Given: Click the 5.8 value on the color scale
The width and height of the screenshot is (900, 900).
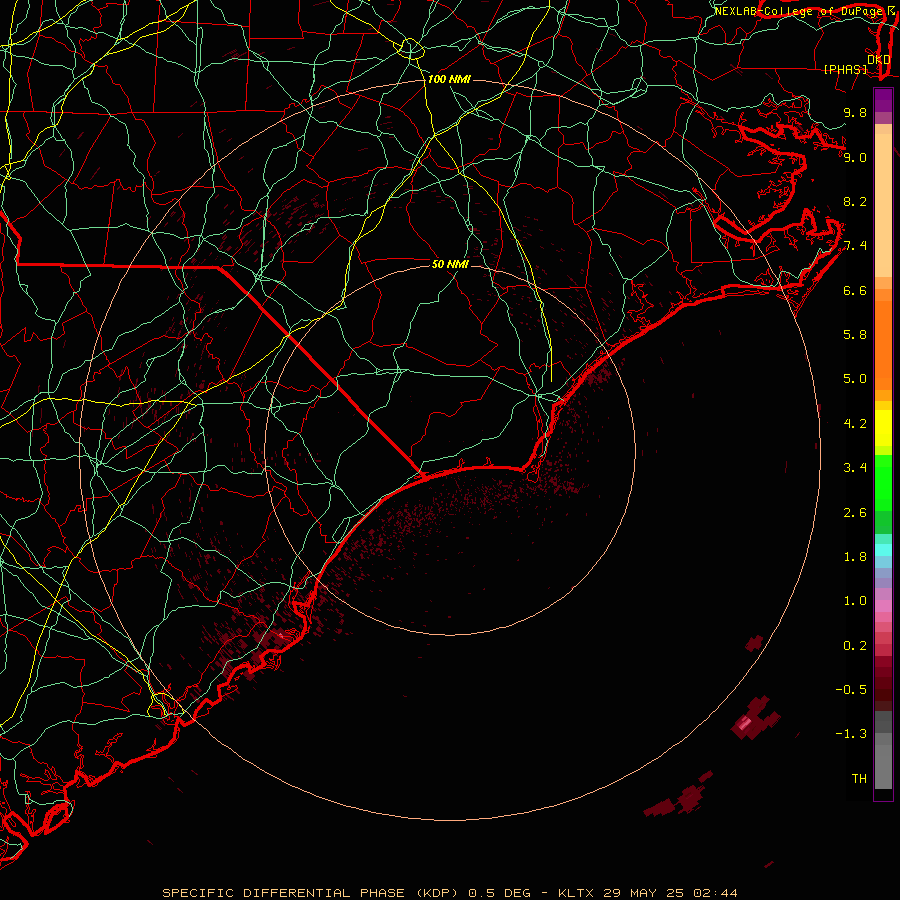Looking at the screenshot, I should pos(855,335).
